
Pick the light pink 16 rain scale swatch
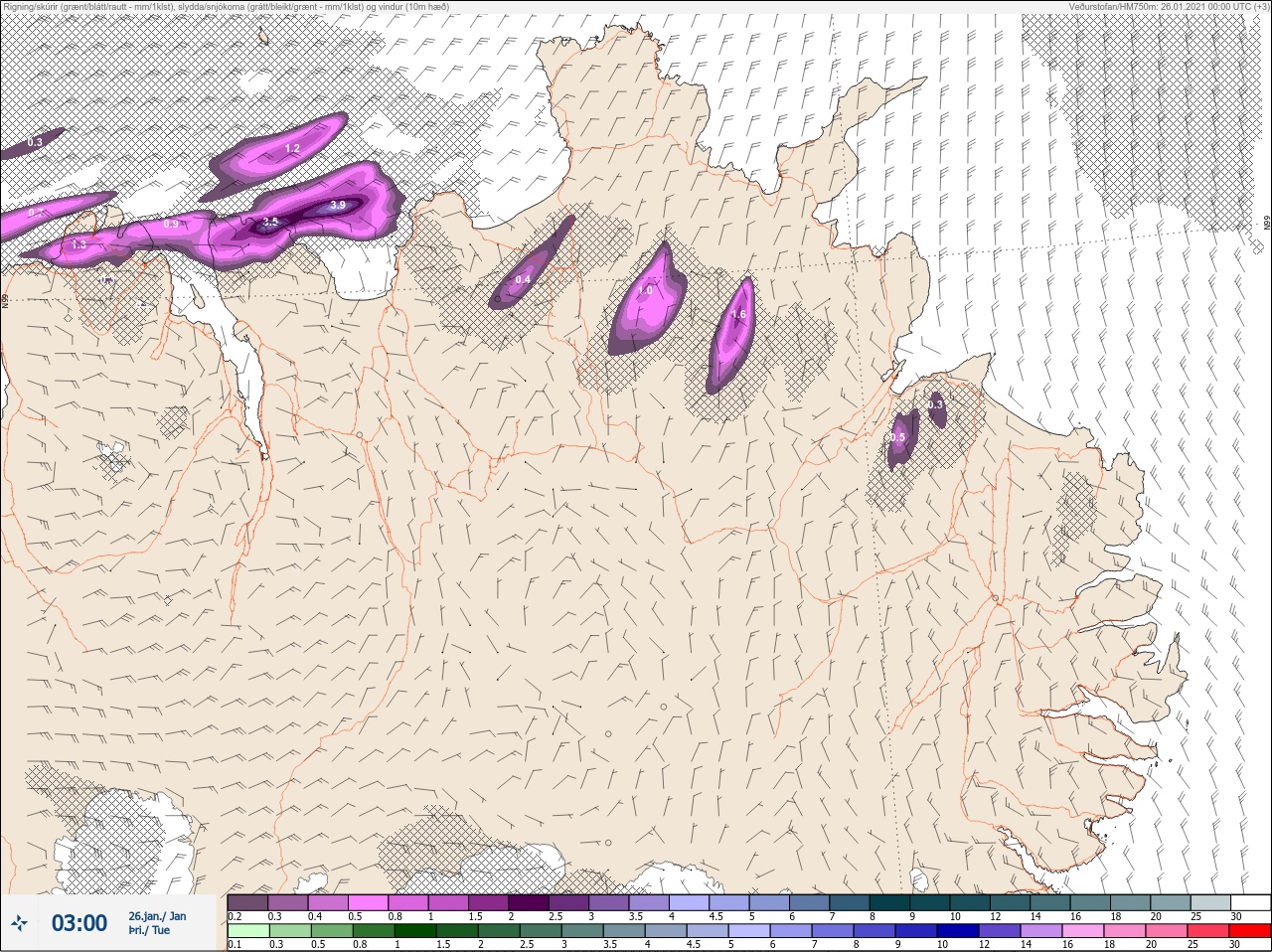(1081, 931)
